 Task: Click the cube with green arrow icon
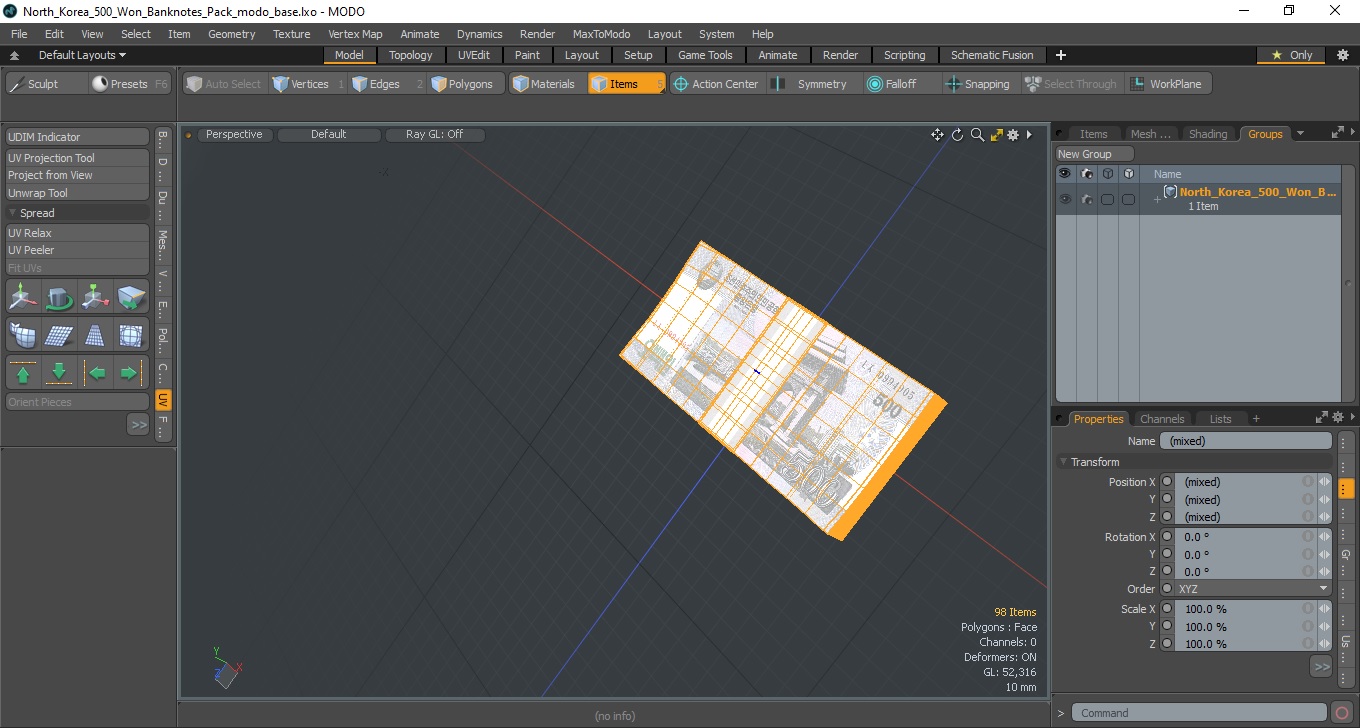[x=132, y=297]
